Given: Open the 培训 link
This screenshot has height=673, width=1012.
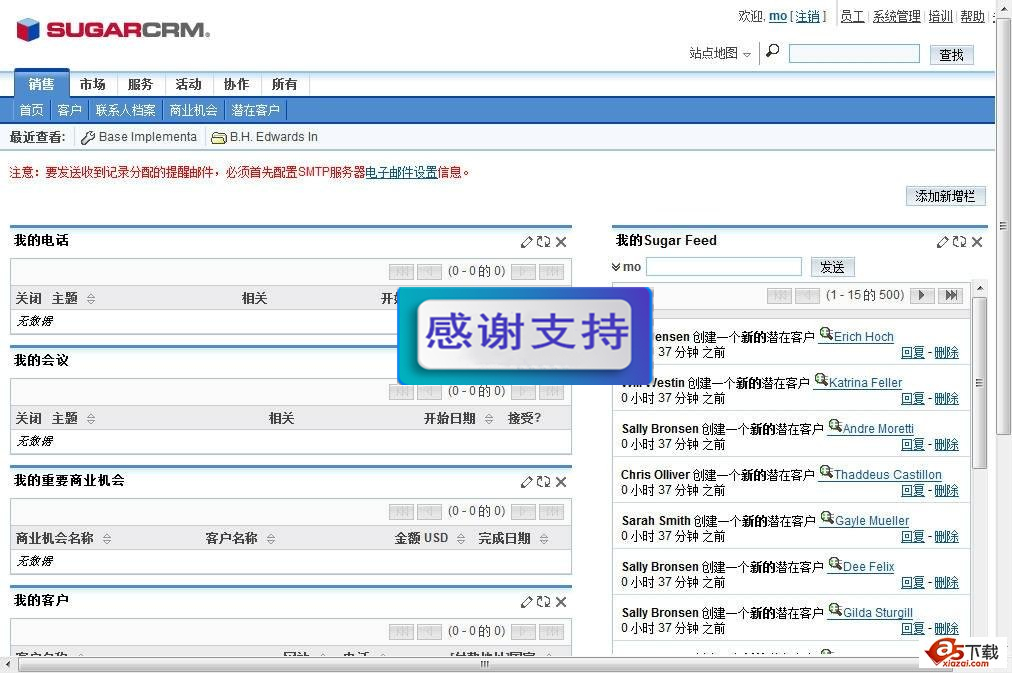Looking at the screenshot, I should pyautogui.click(x=940, y=16).
